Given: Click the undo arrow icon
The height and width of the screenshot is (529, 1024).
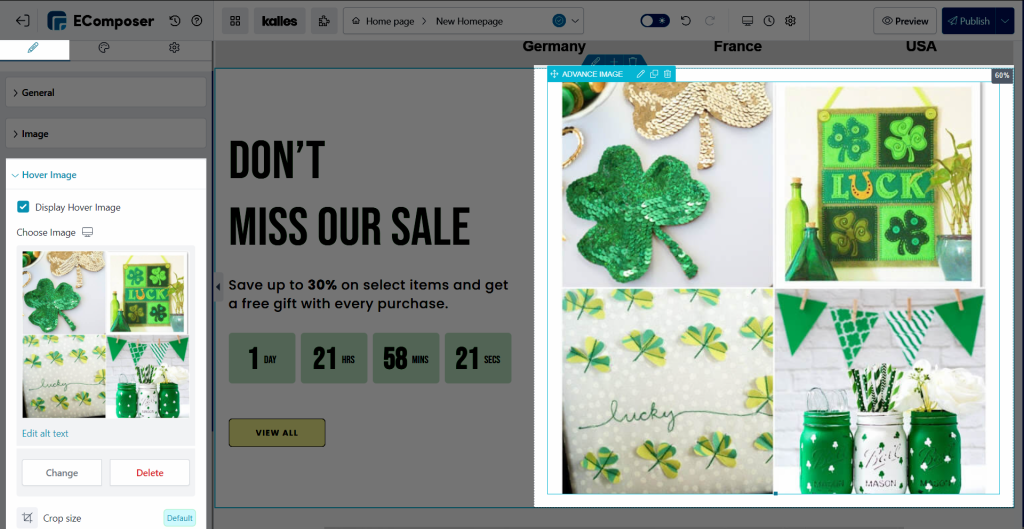Looking at the screenshot, I should [686, 21].
